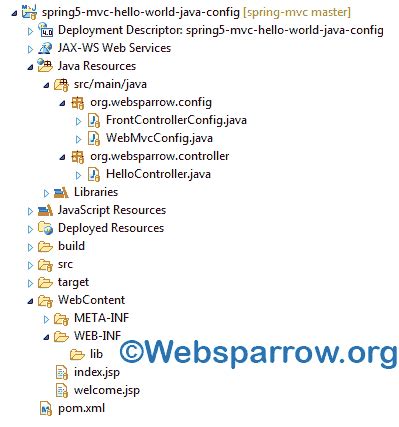Open the "index.jsp" filename
This screenshot has width=399, height=427.
[x=97, y=372]
